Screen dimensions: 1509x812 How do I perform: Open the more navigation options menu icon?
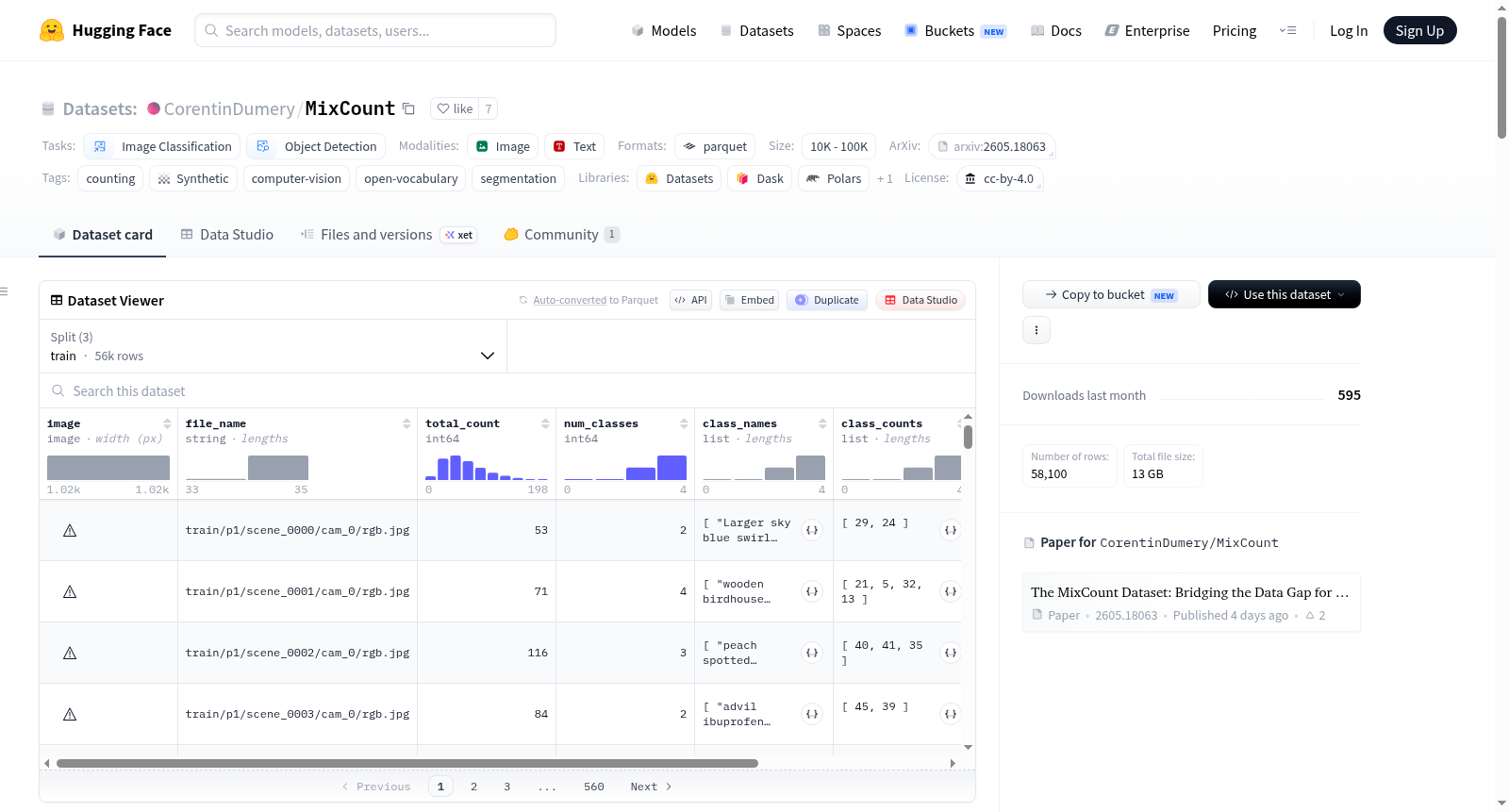(x=1287, y=30)
